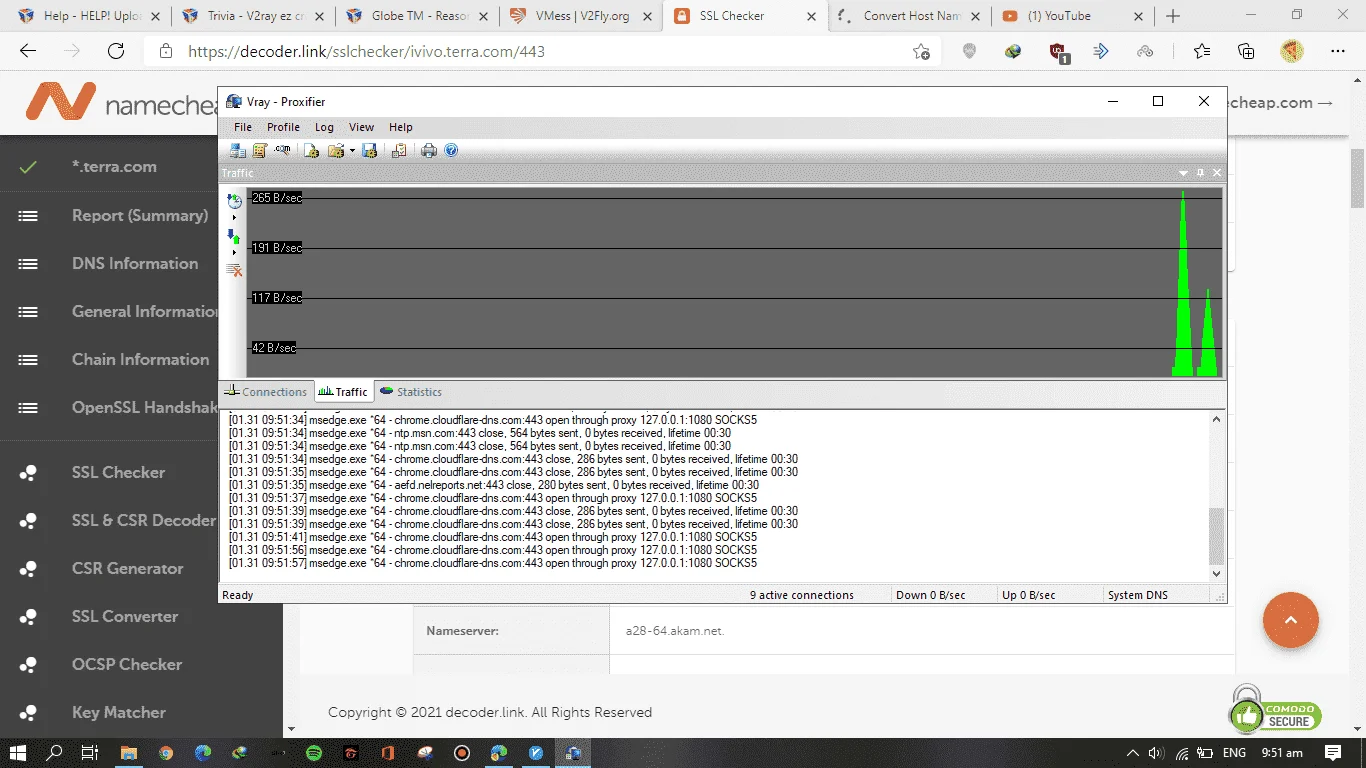Click the clear traffic red X icon
Screen dimensions: 1366x768
(x=234, y=271)
